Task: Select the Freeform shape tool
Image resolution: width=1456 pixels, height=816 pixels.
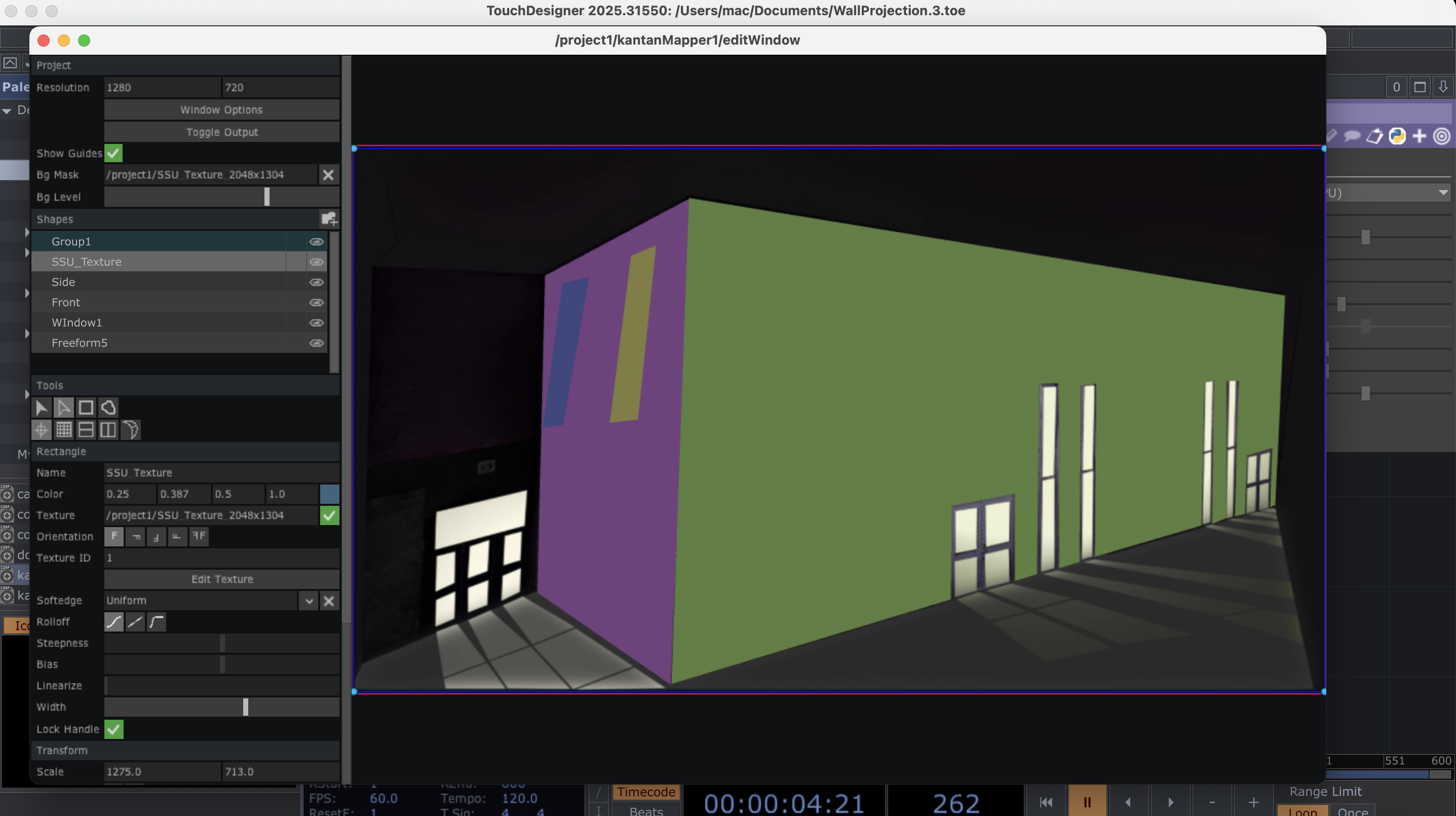Action: 108,407
